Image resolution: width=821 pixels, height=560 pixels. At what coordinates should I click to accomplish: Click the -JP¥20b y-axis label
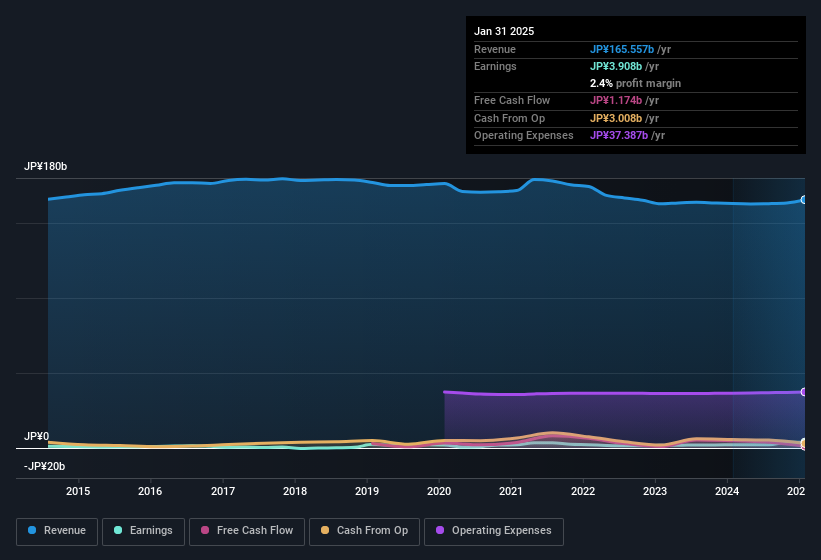45,466
